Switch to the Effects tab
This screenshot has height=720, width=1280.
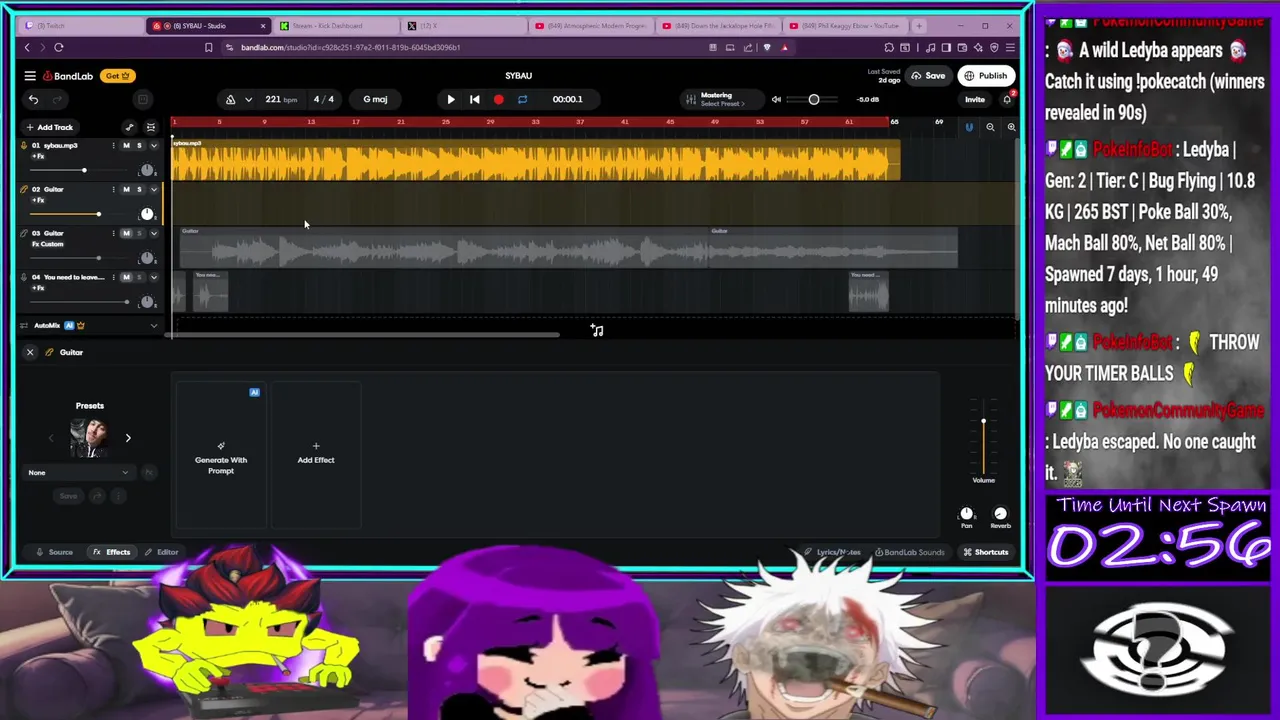[111, 552]
